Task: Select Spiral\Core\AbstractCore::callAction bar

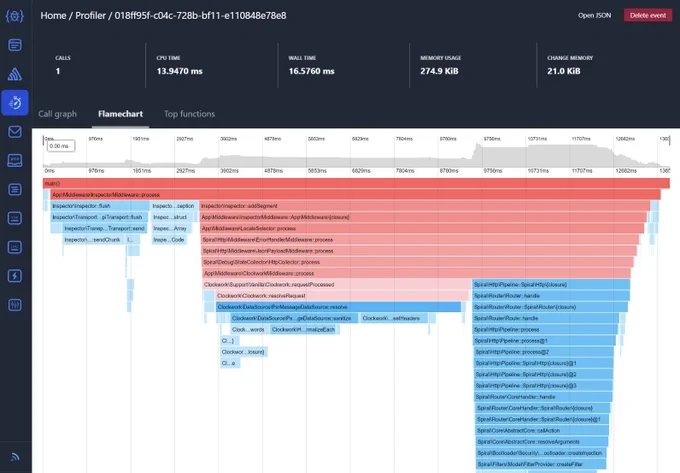Action: pyautogui.click(x=543, y=431)
